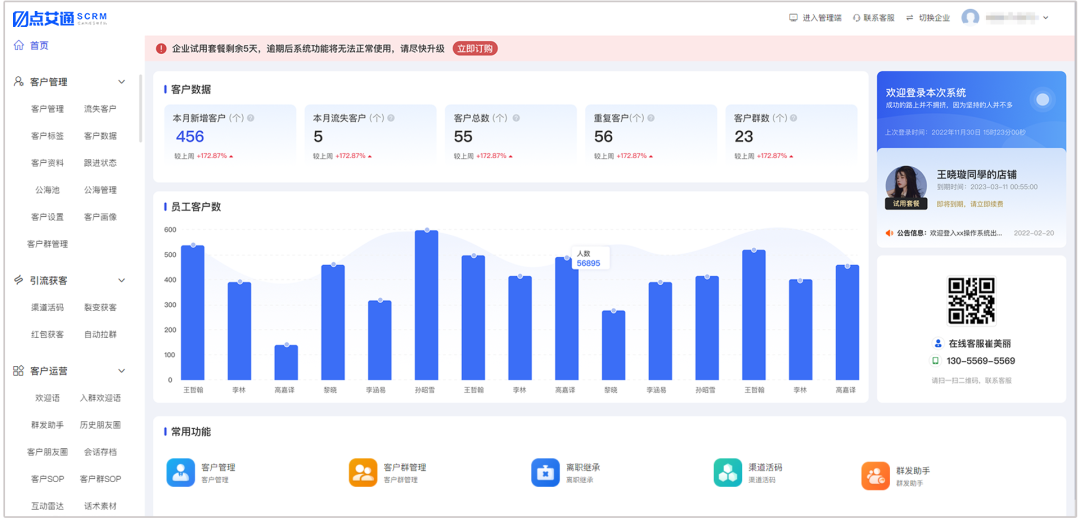Open 裂变获客 in the sidebar
Viewport: 1080px width, 519px height.
tap(101, 308)
